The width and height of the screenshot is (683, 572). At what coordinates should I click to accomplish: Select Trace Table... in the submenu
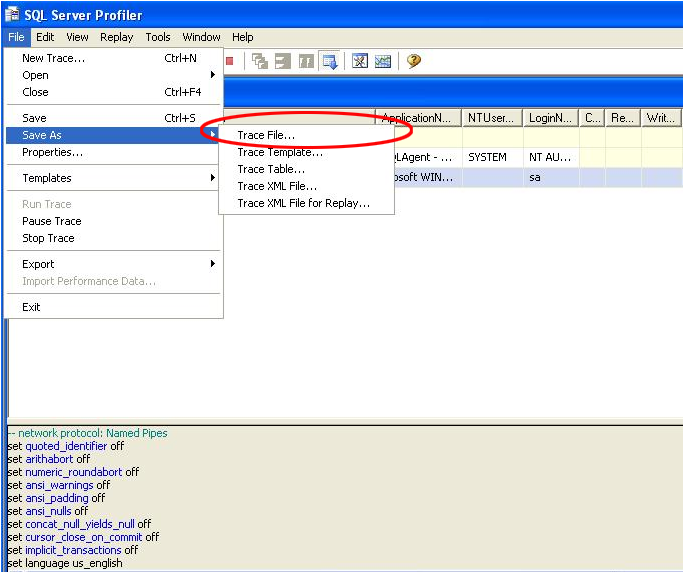point(271,169)
